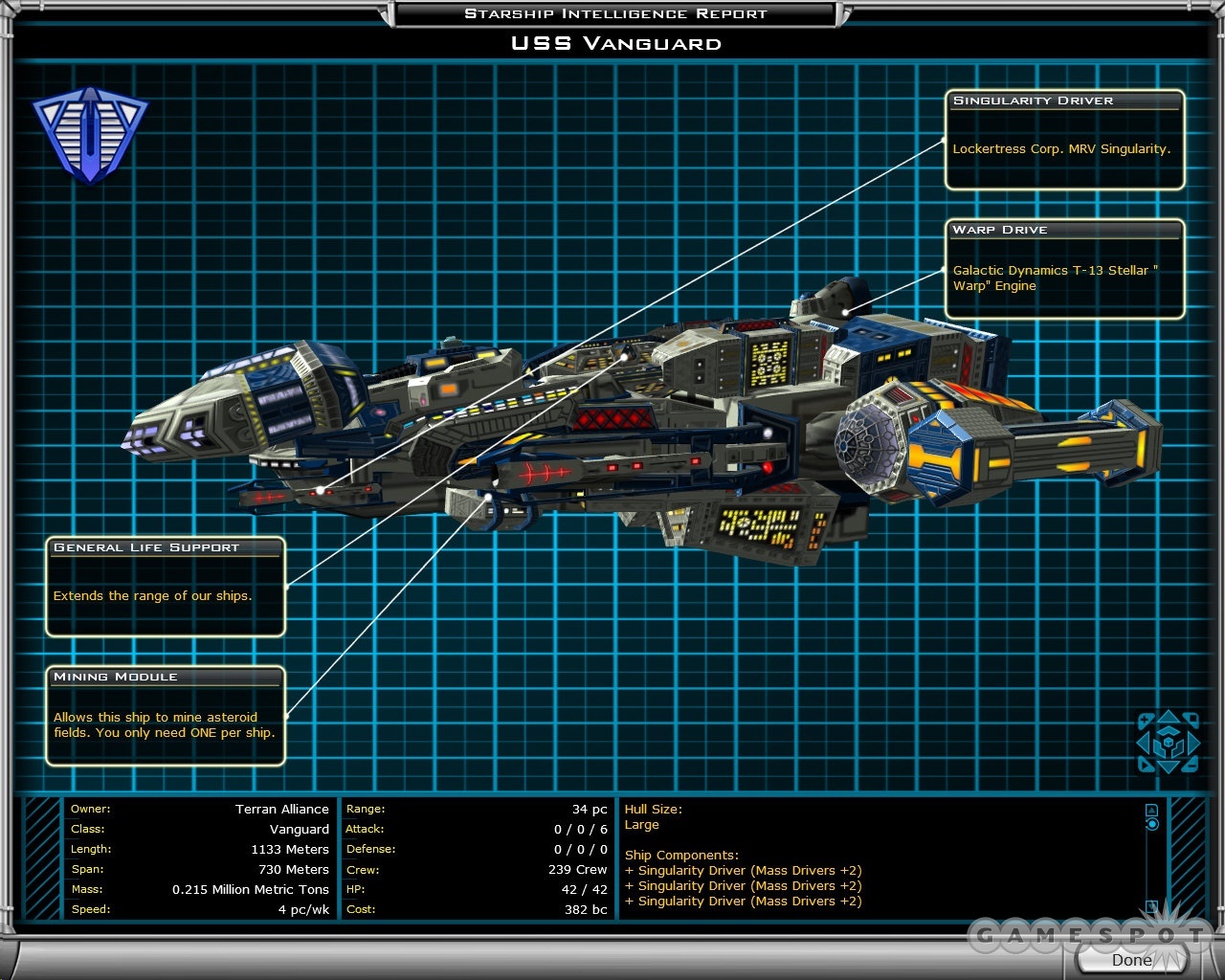Click 'Extends the range of our ships.' text

[x=152, y=595]
